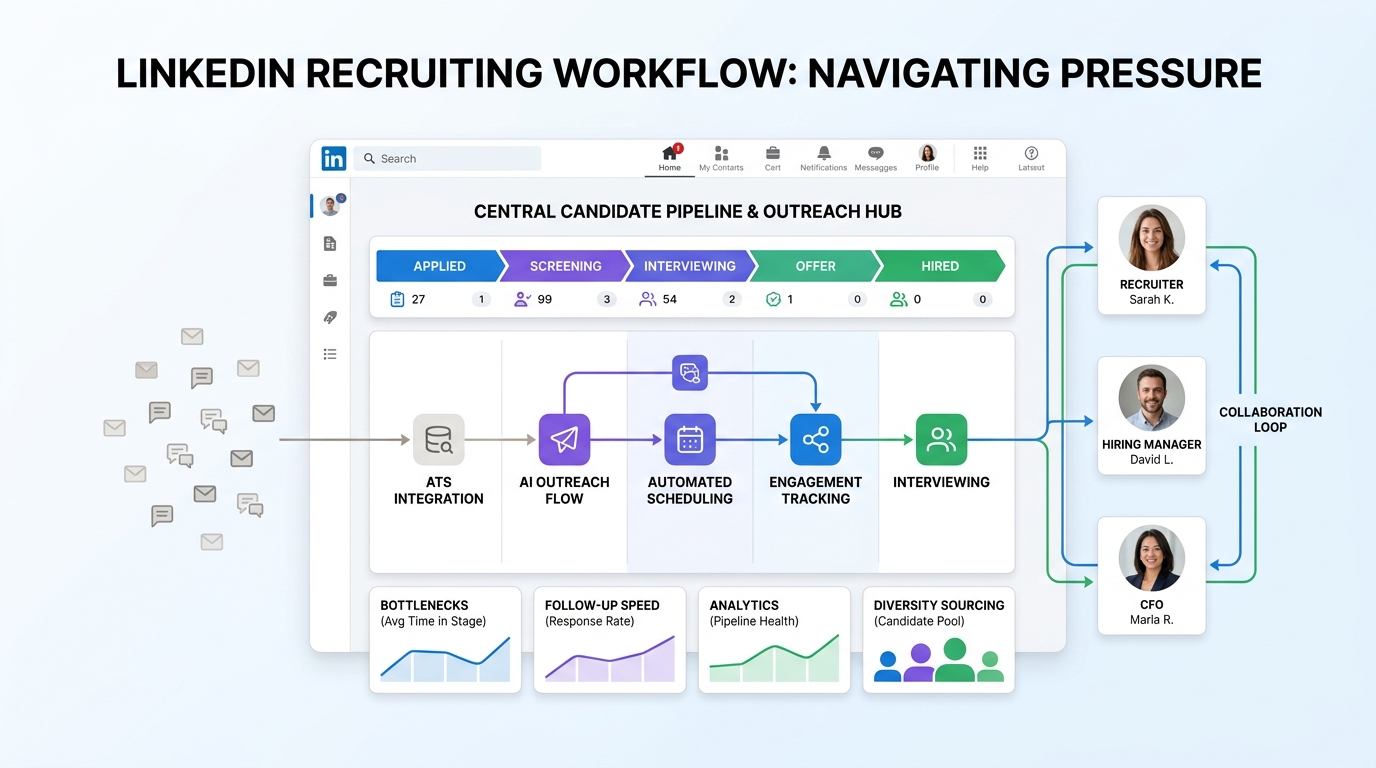Click the Automated Scheduling calendar icon
Viewport: 1376px width, 768px height.
click(690, 440)
